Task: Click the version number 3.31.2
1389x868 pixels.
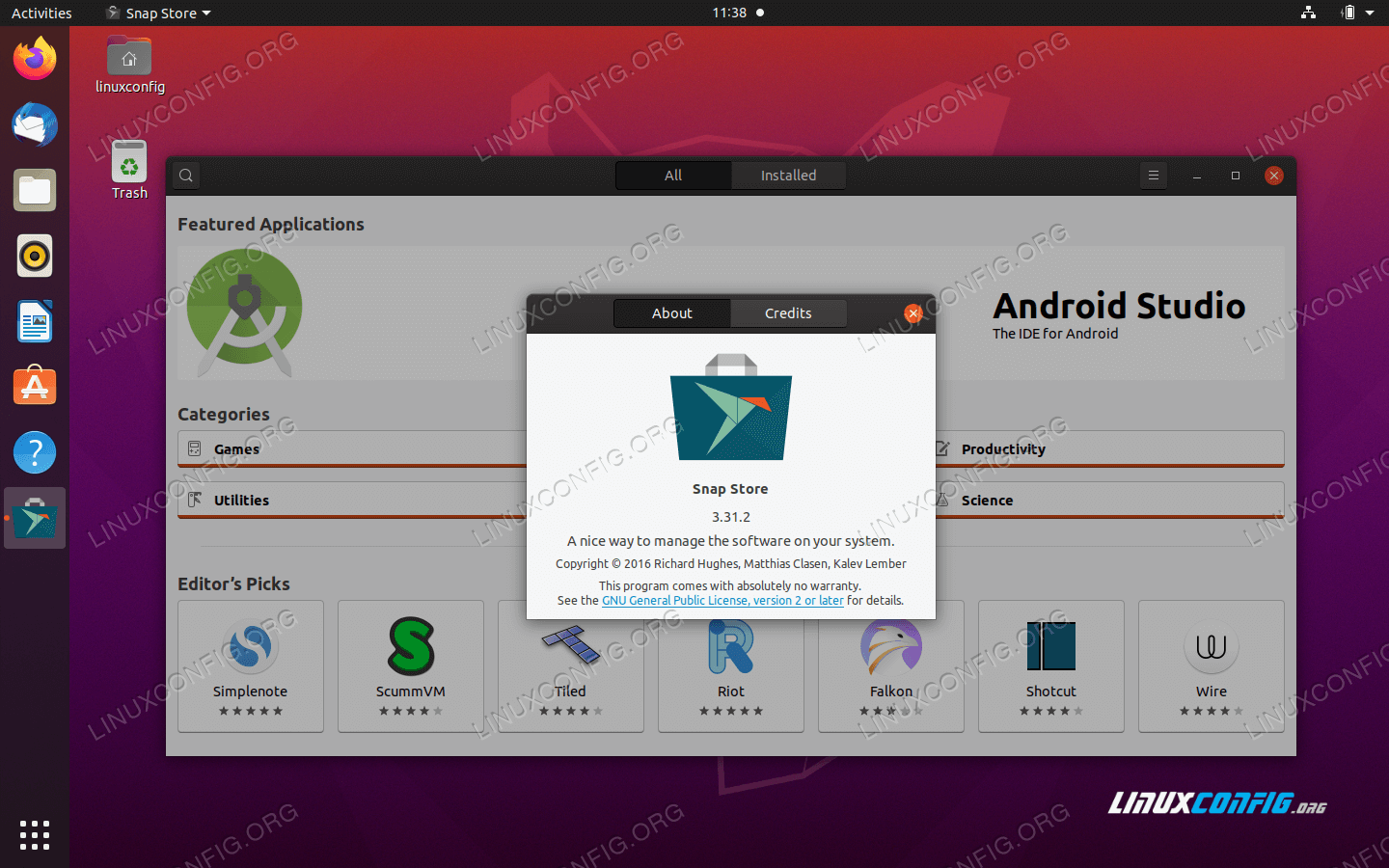Action: click(731, 517)
